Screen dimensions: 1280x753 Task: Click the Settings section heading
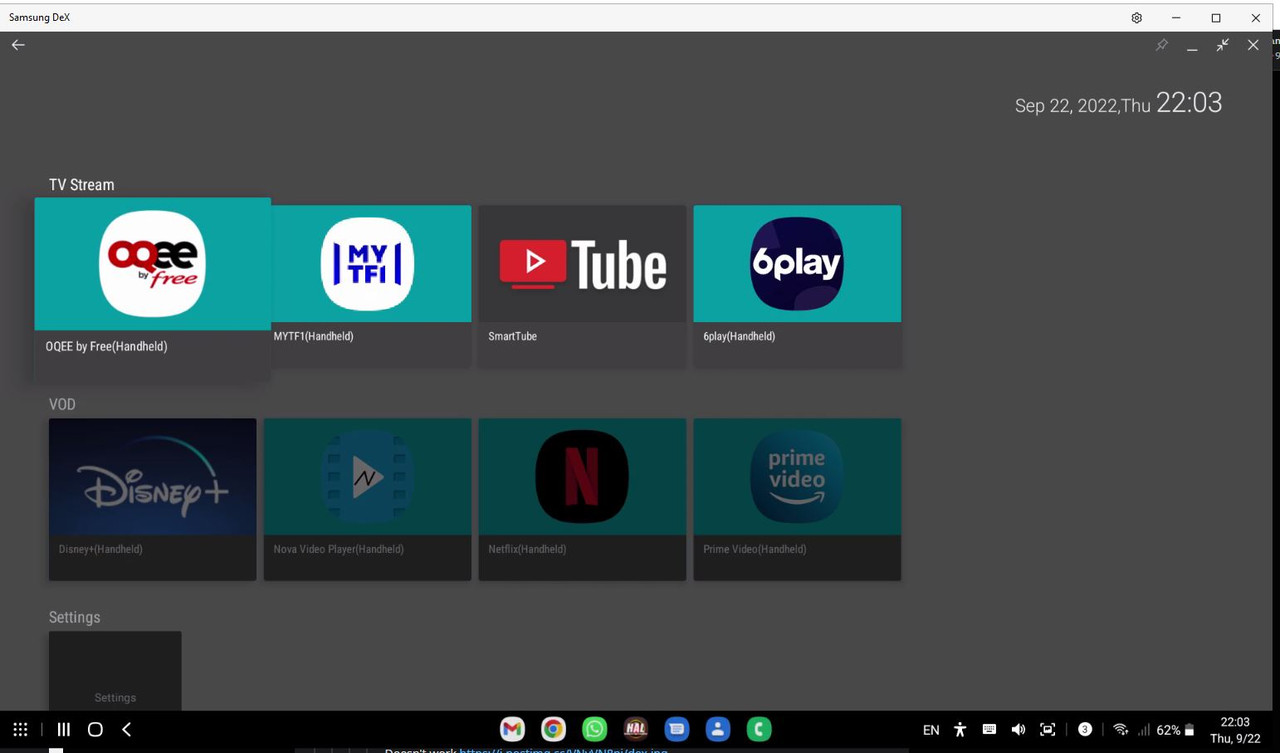tap(75, 617)
